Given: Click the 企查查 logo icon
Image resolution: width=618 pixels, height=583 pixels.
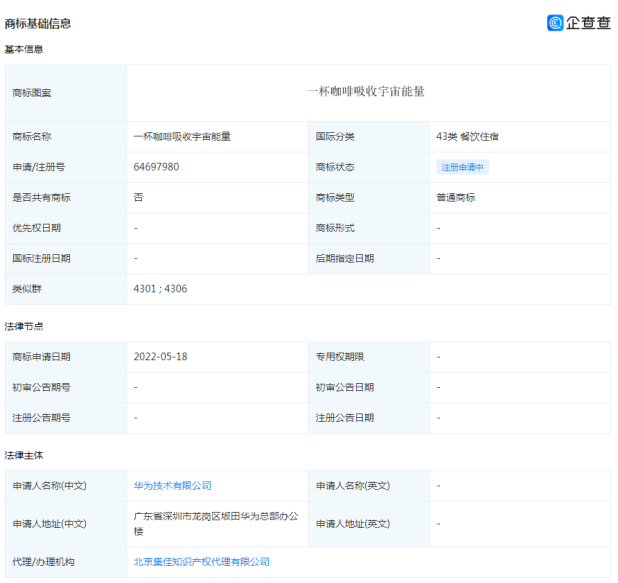Looking at the screenshot, I should click(x=555, y=22).
